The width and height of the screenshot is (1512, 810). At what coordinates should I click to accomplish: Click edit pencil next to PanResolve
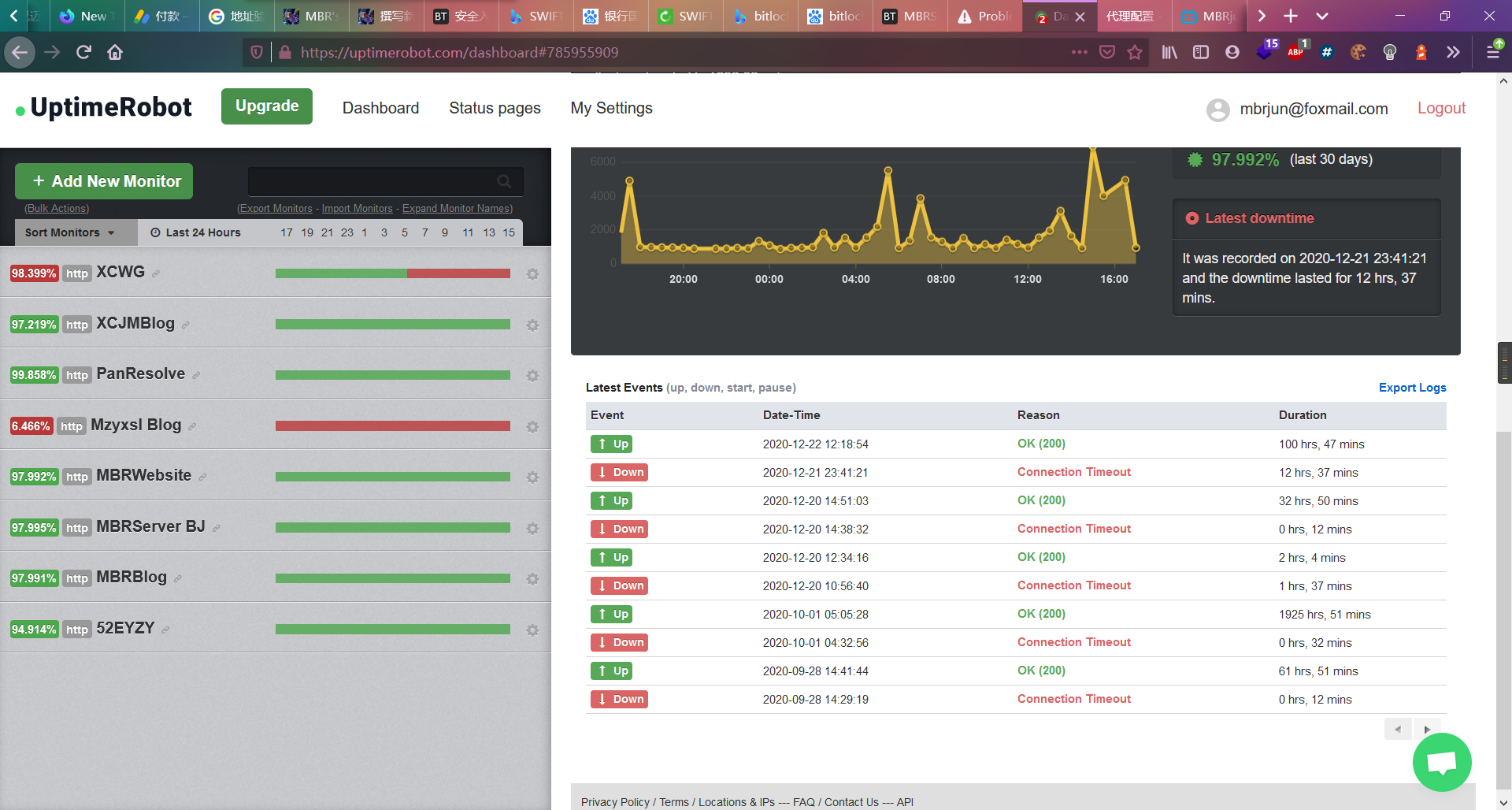click(x=196, y=375)
